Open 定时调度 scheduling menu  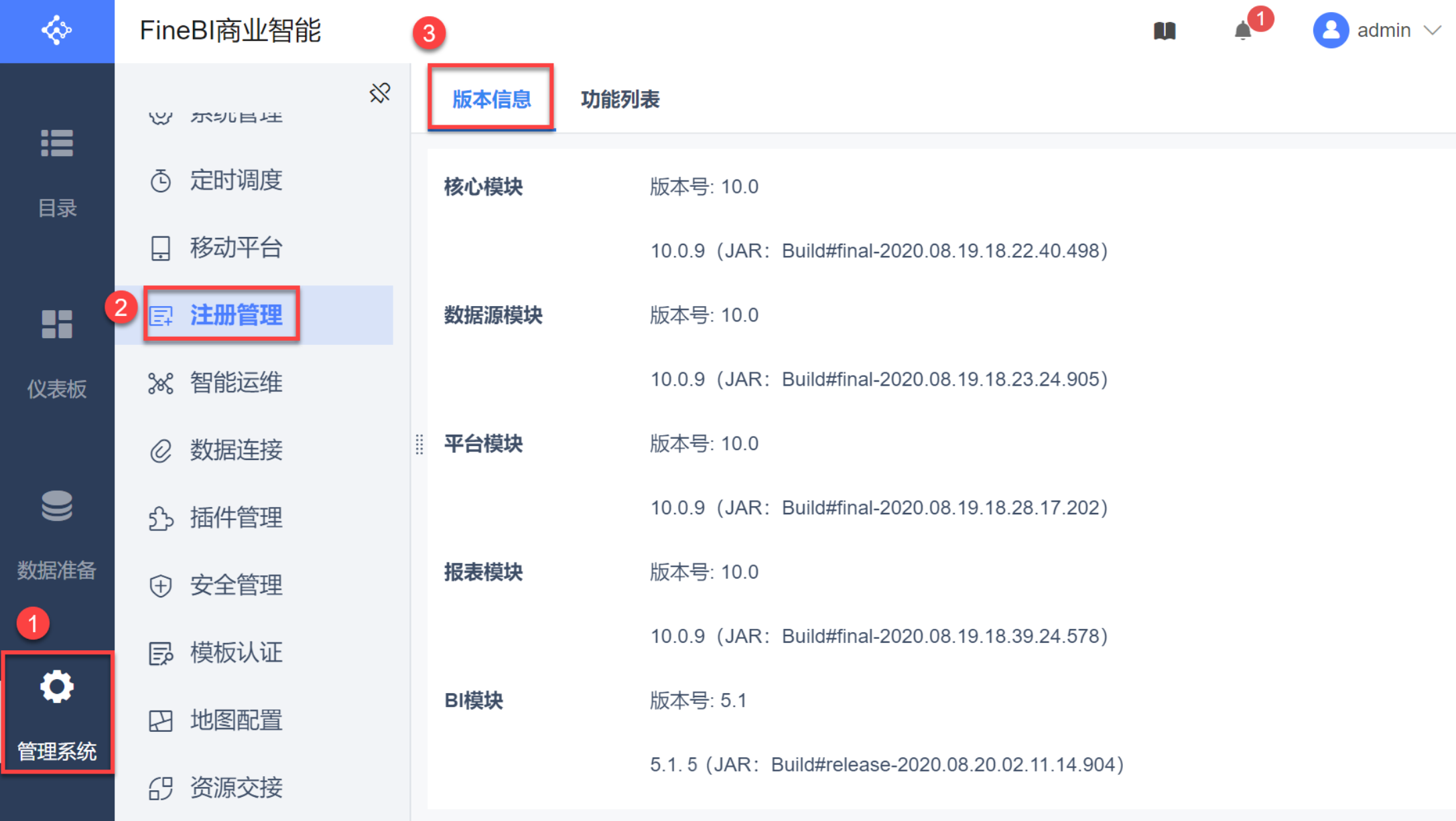[x=236, y=180]
